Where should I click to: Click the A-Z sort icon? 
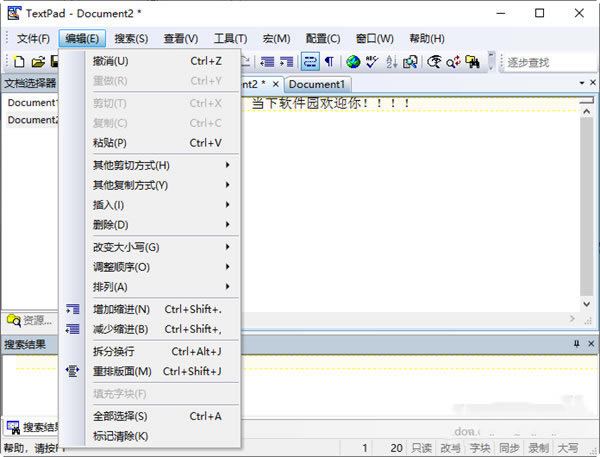tap(391, 62)
